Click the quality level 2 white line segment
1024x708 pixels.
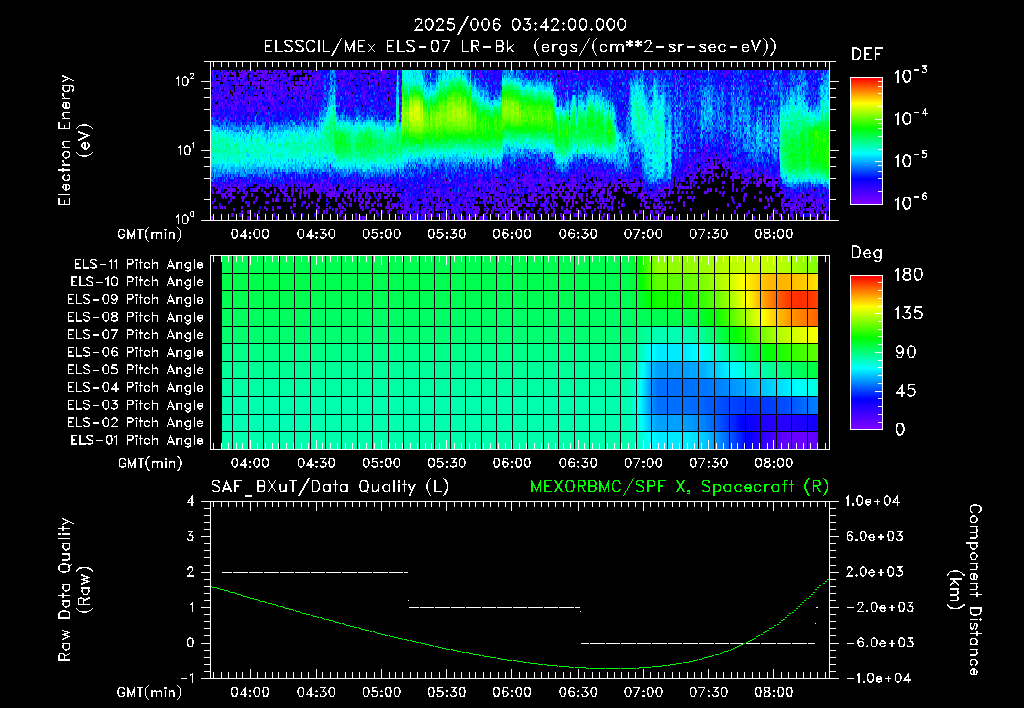point(315,572)
